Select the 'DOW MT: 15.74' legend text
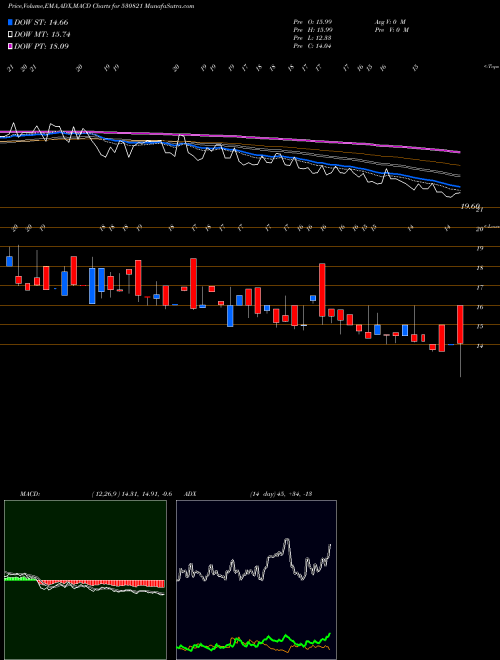The height and width of the screenshot is (660, 500). pyautogui.click(x=42, y=35)
